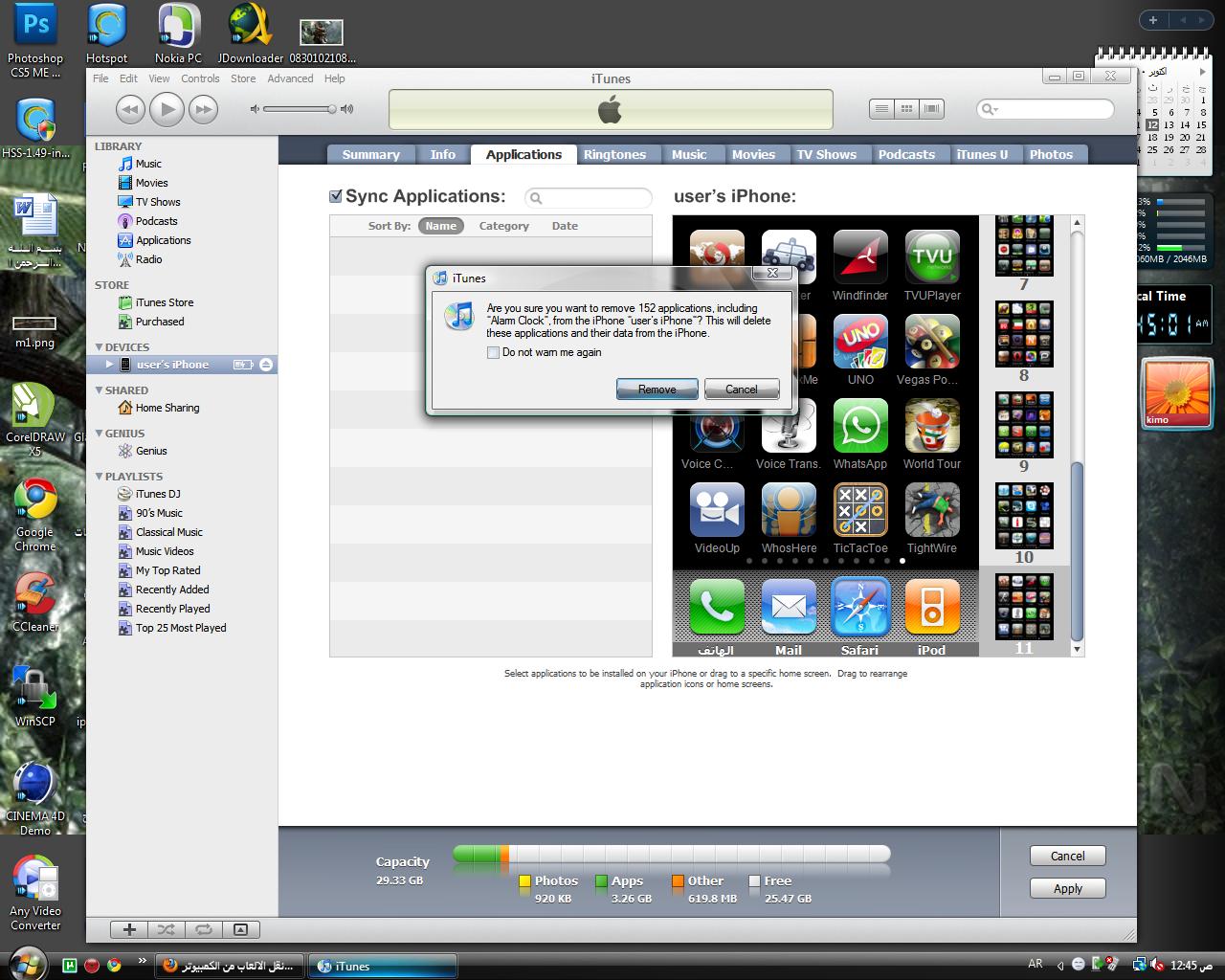Select Radio in the Library
This screenshot has height=980, width=1225.
point(148,259)
